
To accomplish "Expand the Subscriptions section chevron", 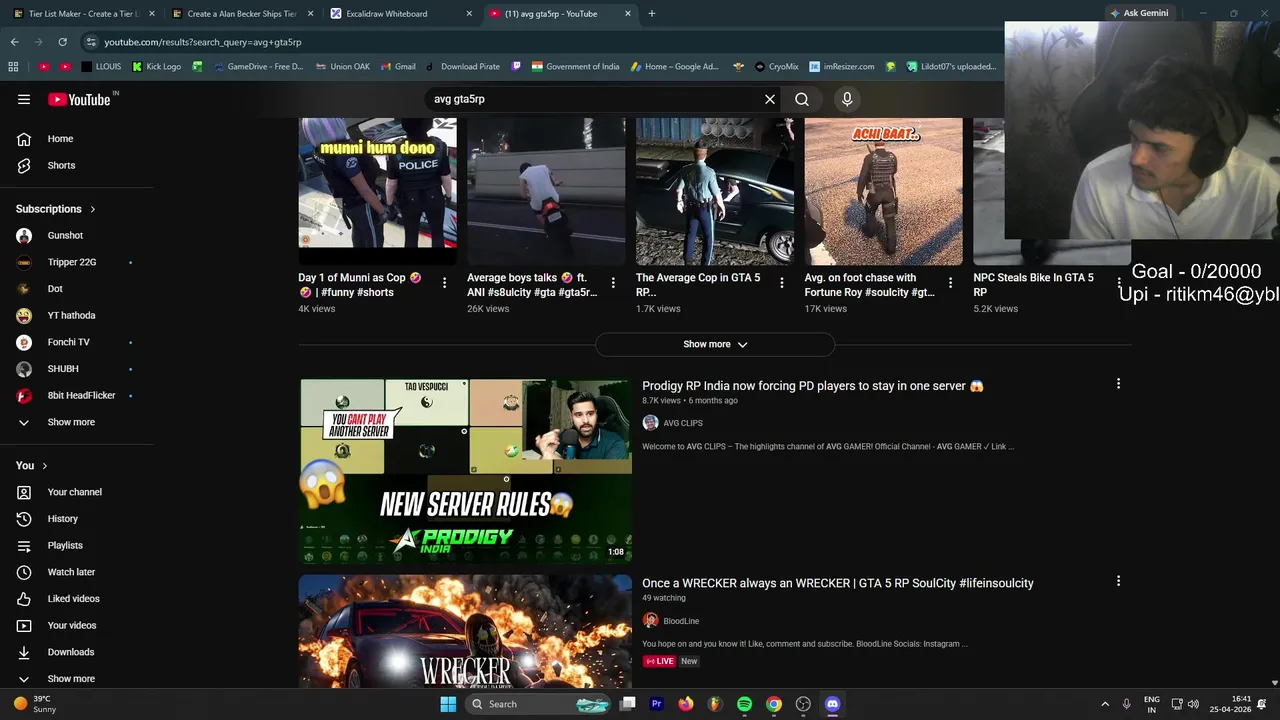I will tap(93, 209).
